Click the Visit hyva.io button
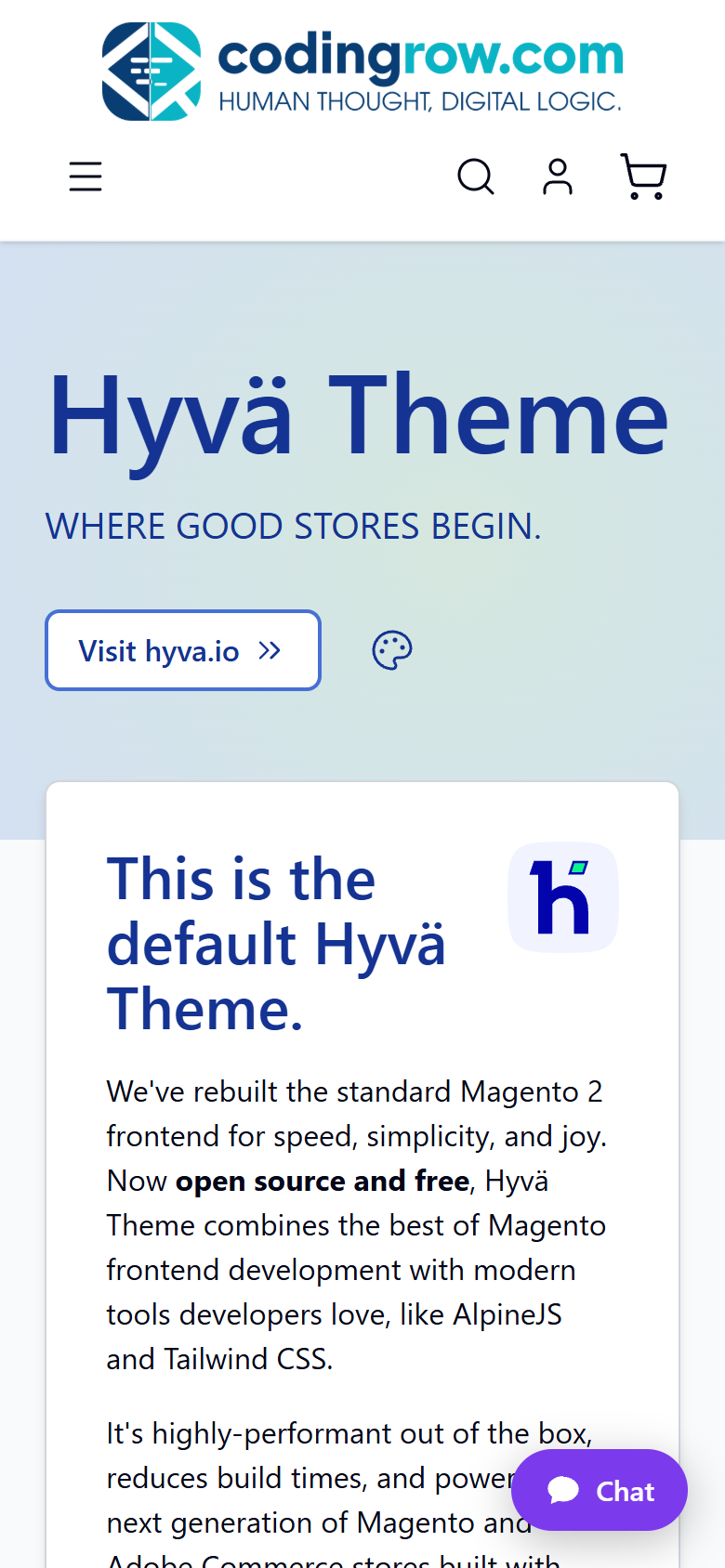Image resolution: width=725 pixels, height=1568 pixels. 183,650
